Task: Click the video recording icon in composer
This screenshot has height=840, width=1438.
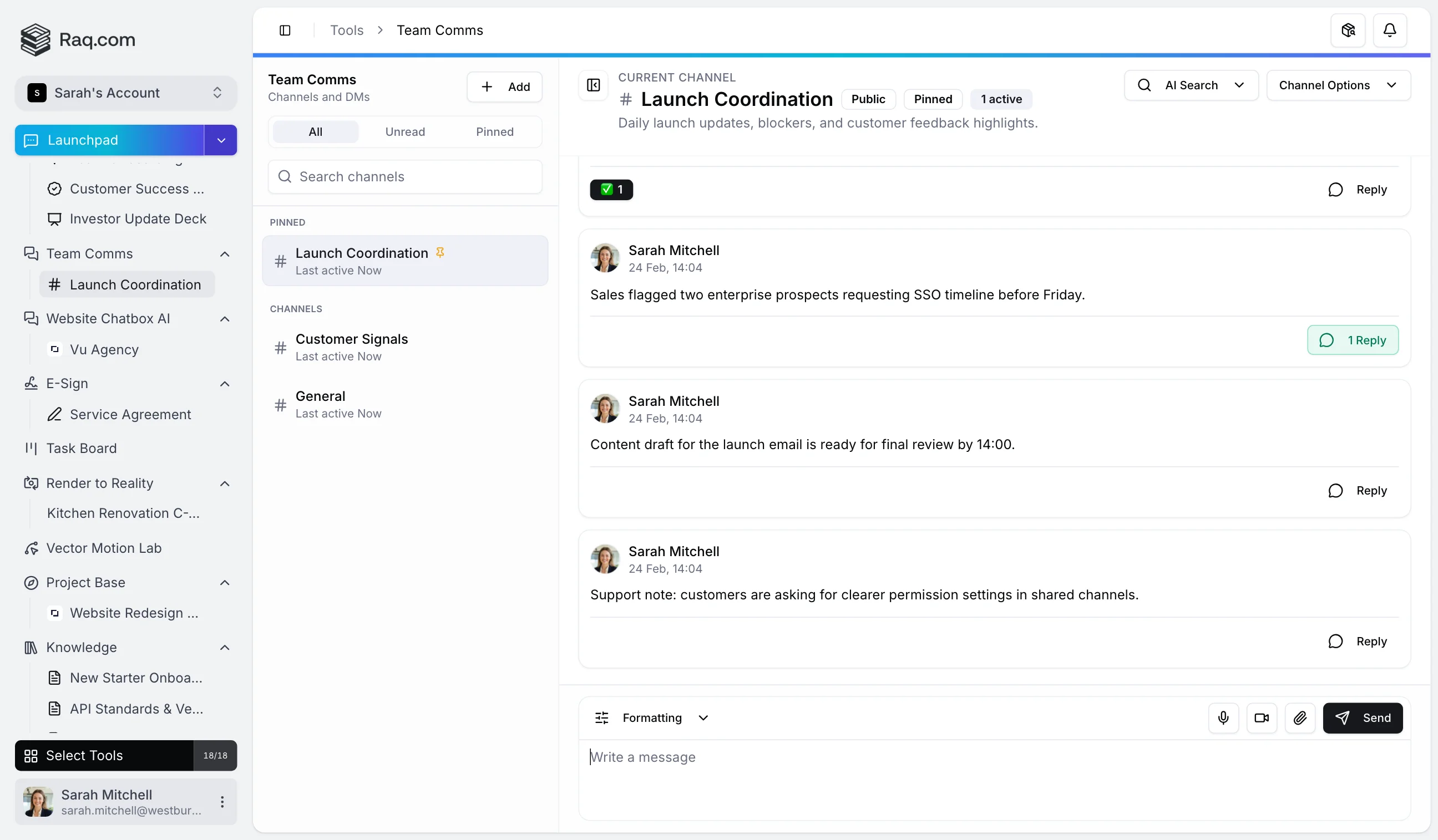Action: coord(1261,717)
